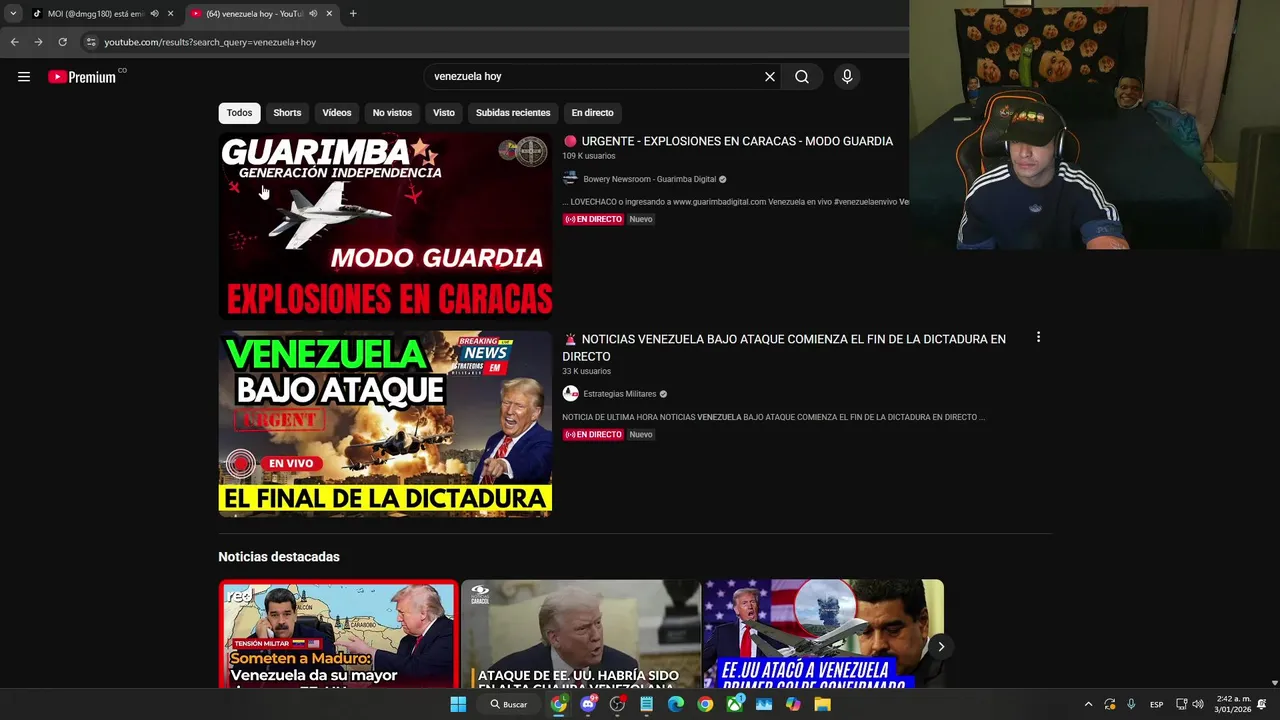This screenshot has height=720, width=1280.
Task: Open the YouTube guide hamburger menu
Action: click(x=24, y=77)
